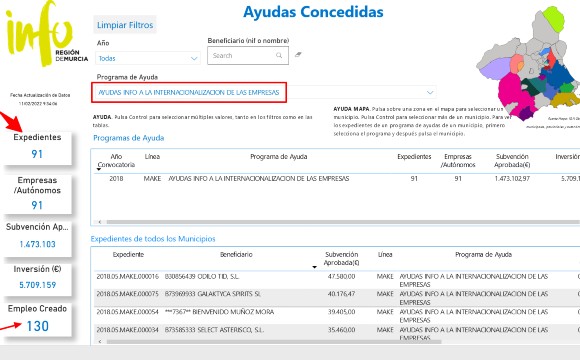Click Programa de Ayuda header in top table
This screenshot has width=580, height=360.
(x=279, y=157)
